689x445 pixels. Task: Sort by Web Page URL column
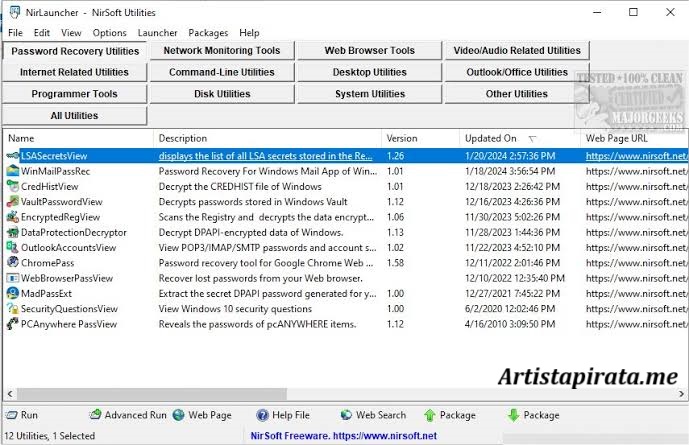pyautogui.click(x=634, y=138)
